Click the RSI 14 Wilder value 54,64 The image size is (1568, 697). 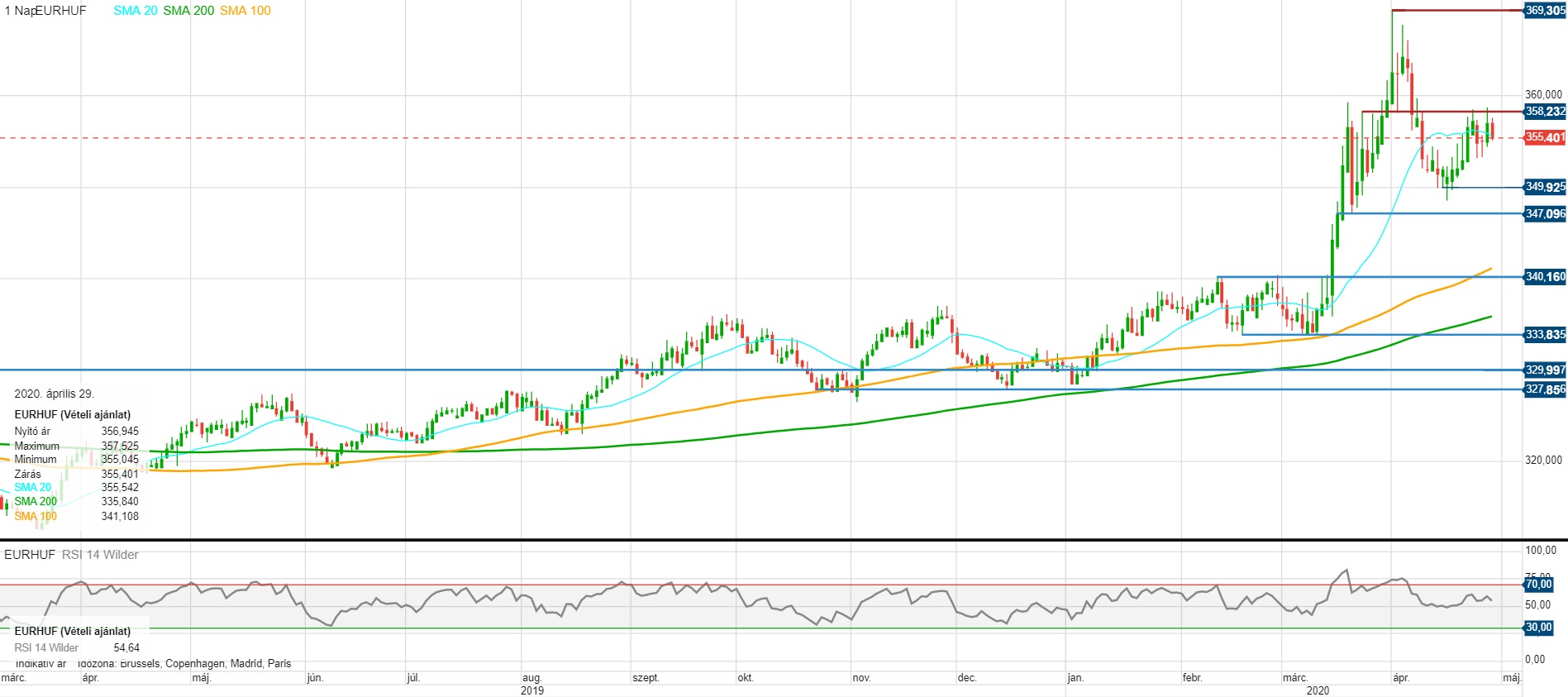point(126,648)
